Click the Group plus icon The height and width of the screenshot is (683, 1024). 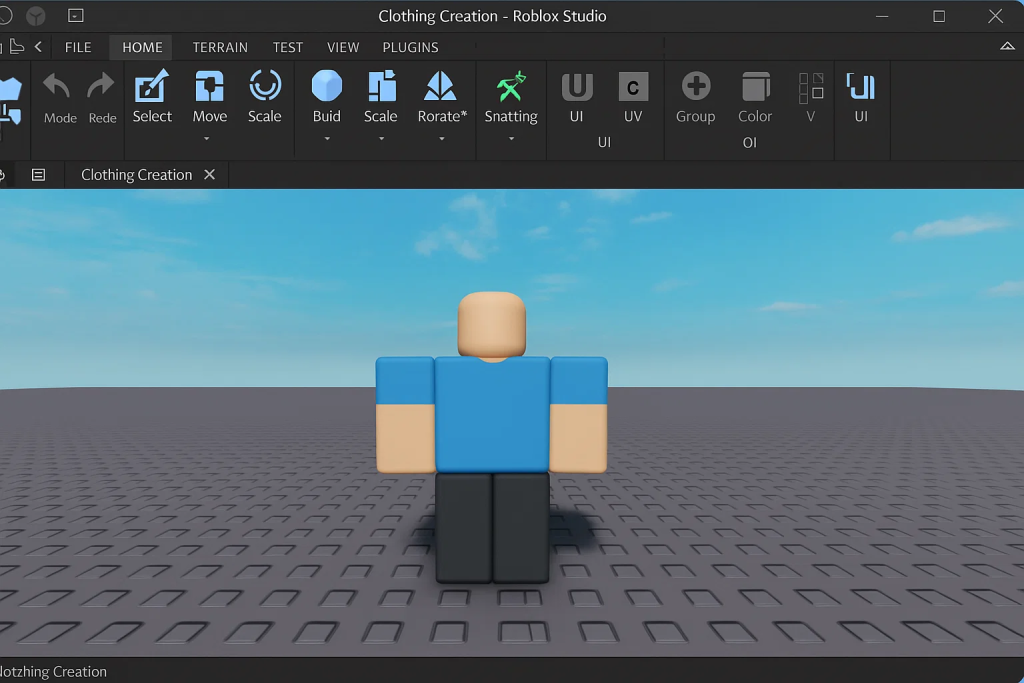pyautogui.click(x=696, y=86)
